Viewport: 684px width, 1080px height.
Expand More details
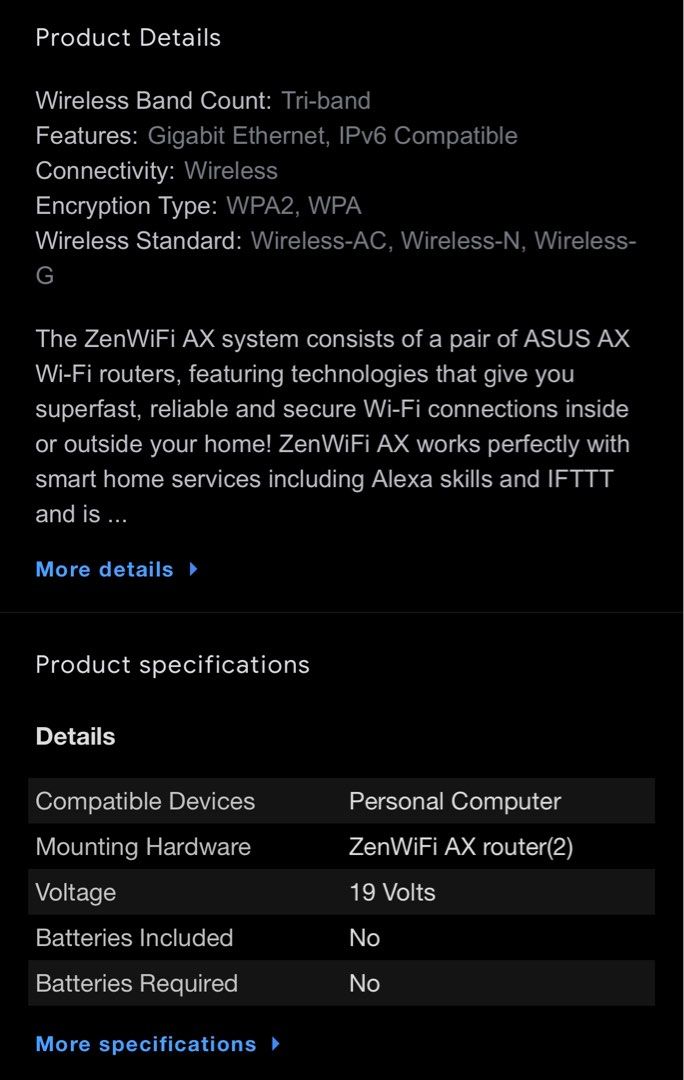pos(104,569)
